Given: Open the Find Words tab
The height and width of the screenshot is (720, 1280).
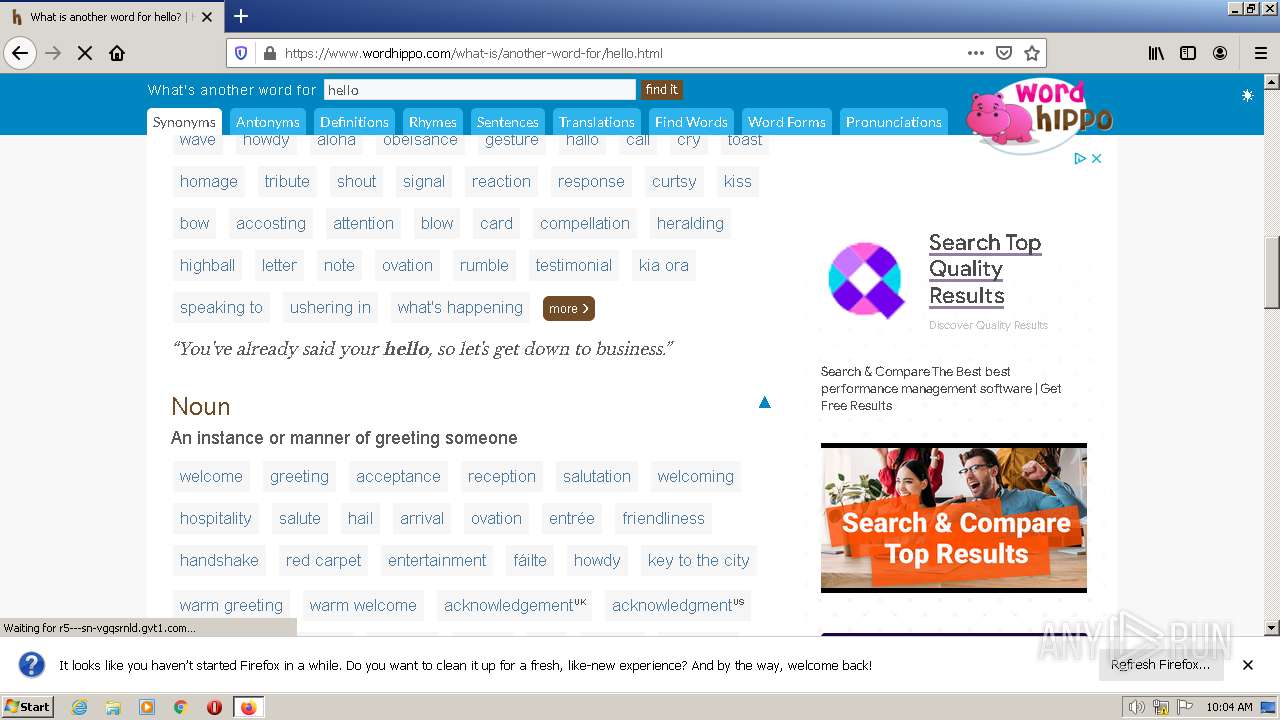Looking at the screenshot, I should click(691, 122).
